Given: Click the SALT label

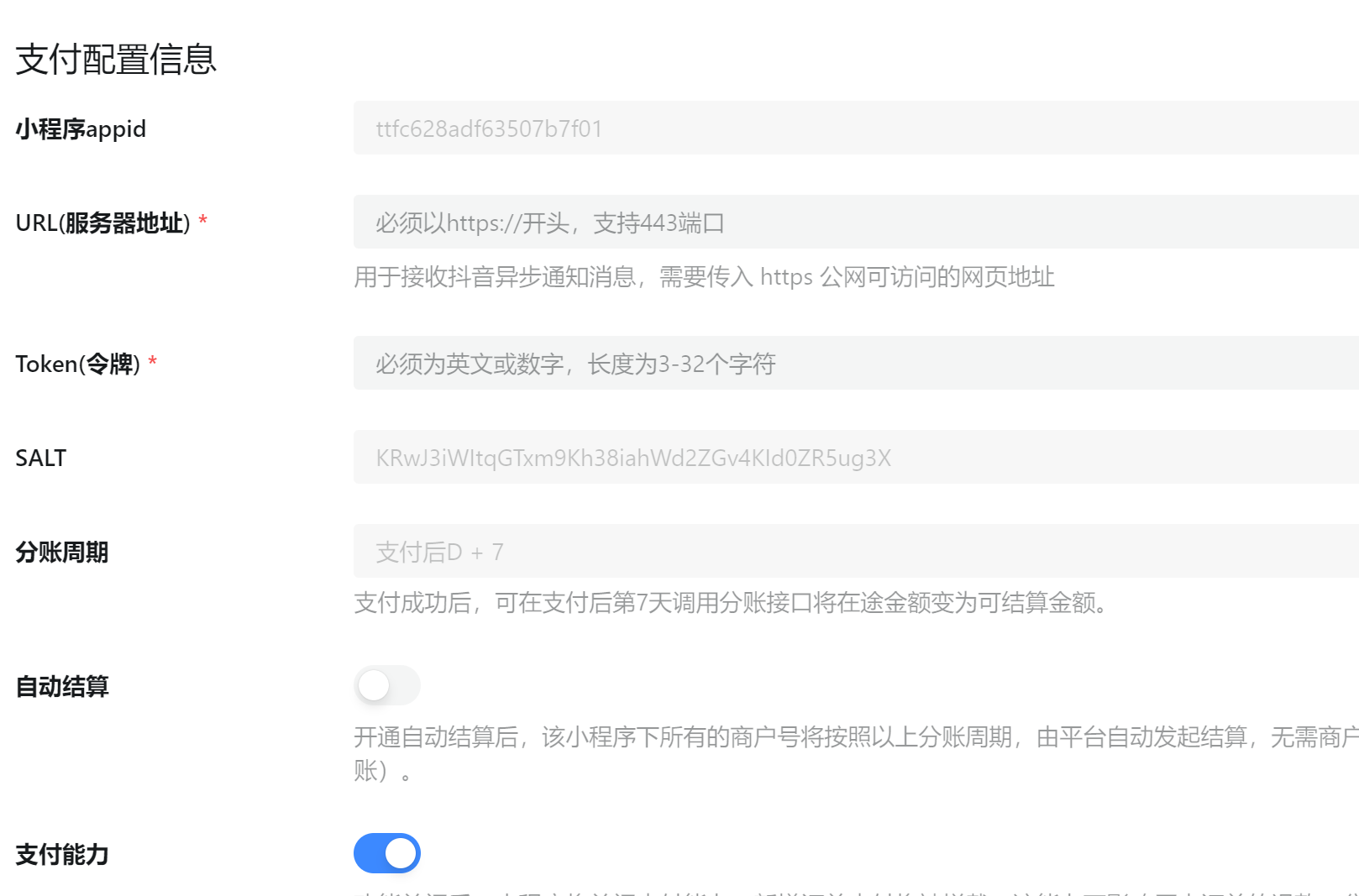Looking at the screenshot, I should click(x=40, y=458).
